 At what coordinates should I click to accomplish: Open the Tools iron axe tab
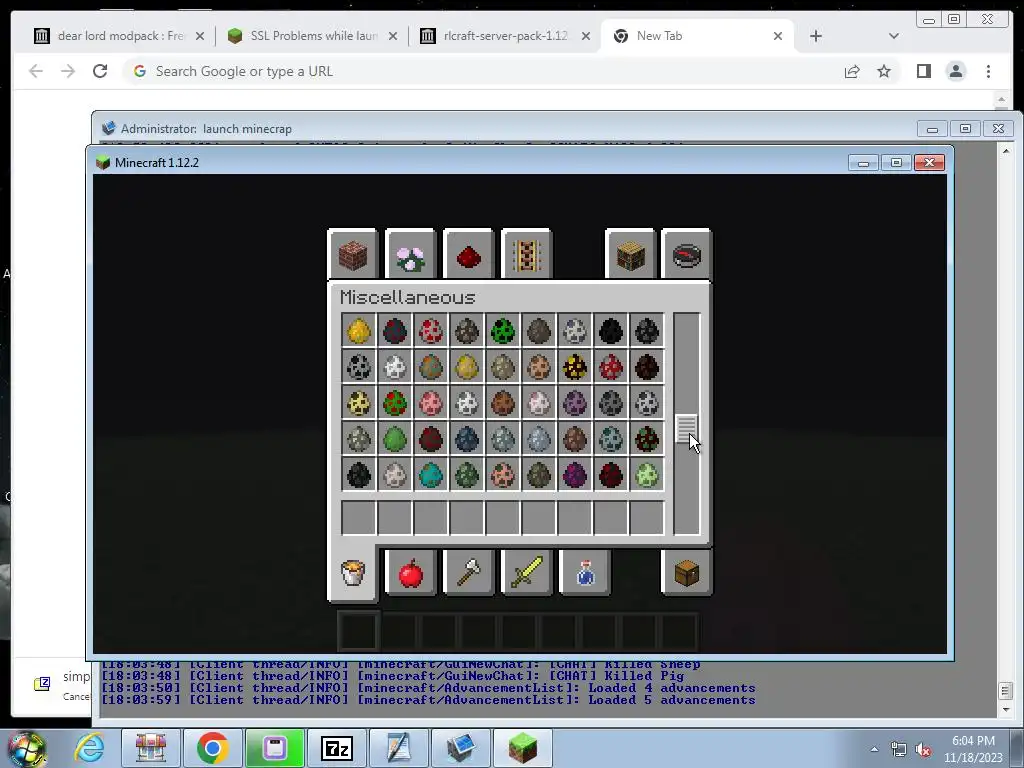(x=468, y=573)
